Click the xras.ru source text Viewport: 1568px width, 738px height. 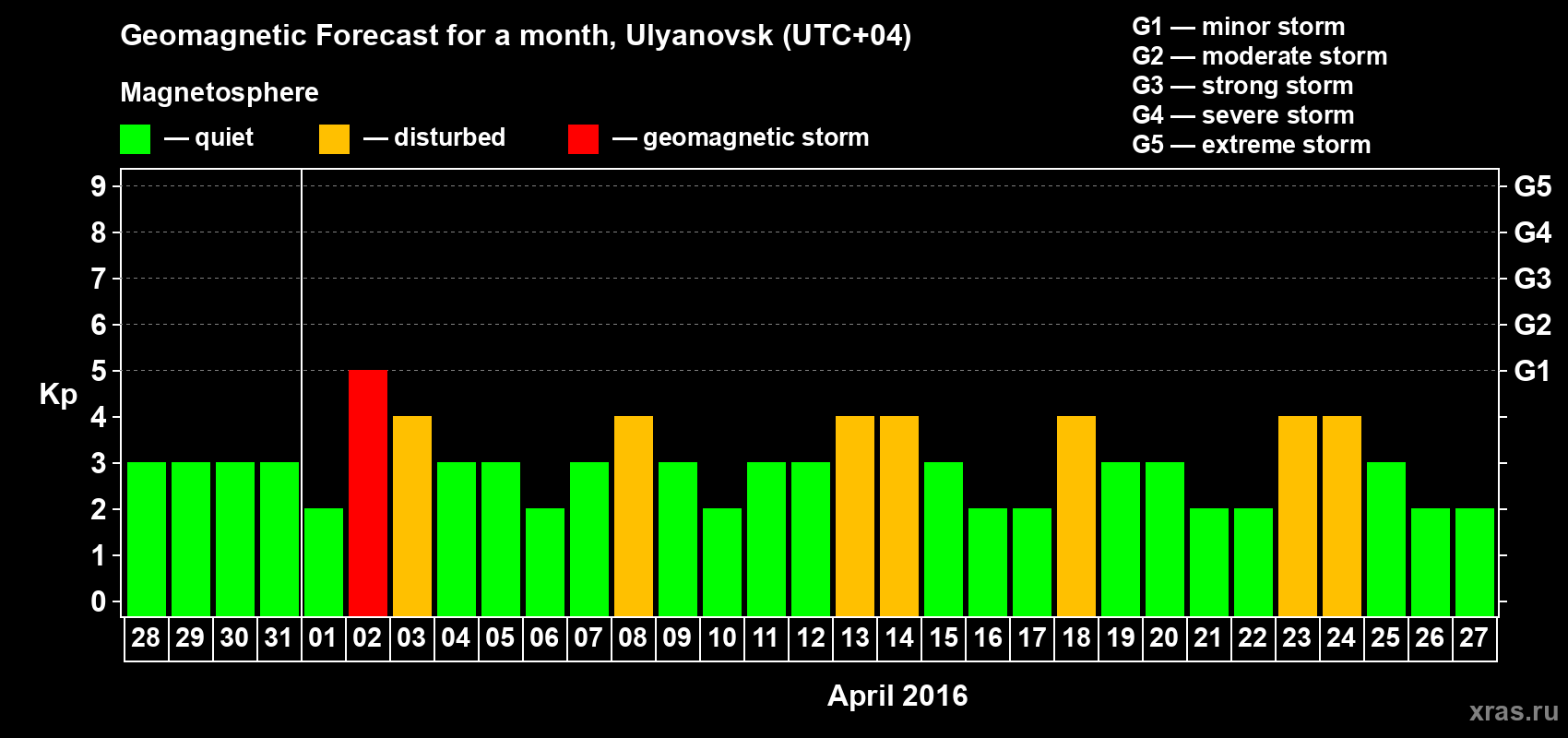point(1514,711)
